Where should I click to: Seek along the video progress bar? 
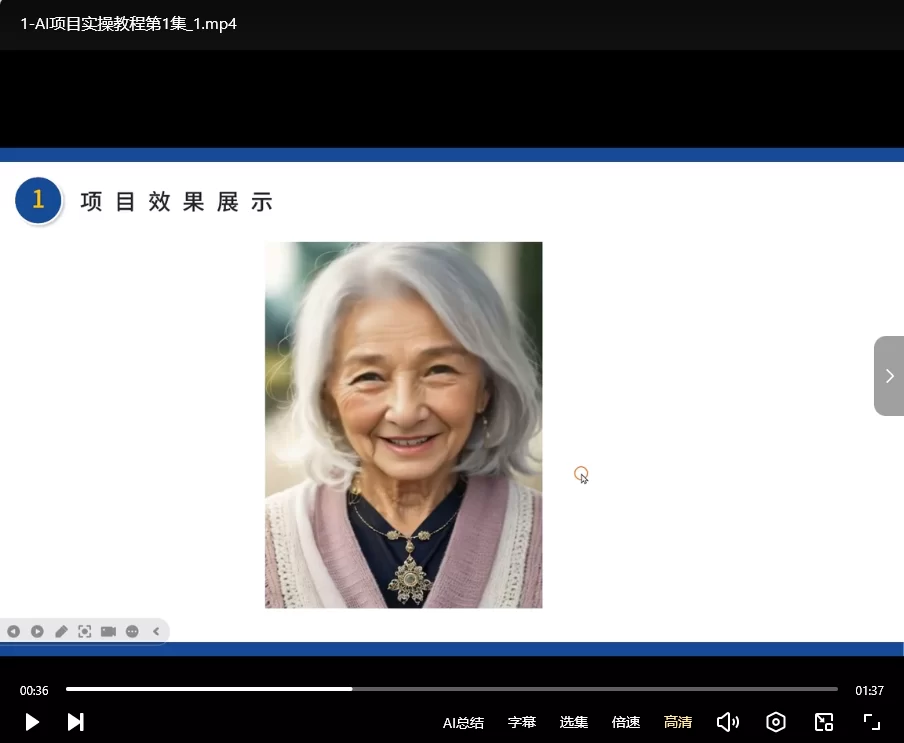click(x=451, y=689)
